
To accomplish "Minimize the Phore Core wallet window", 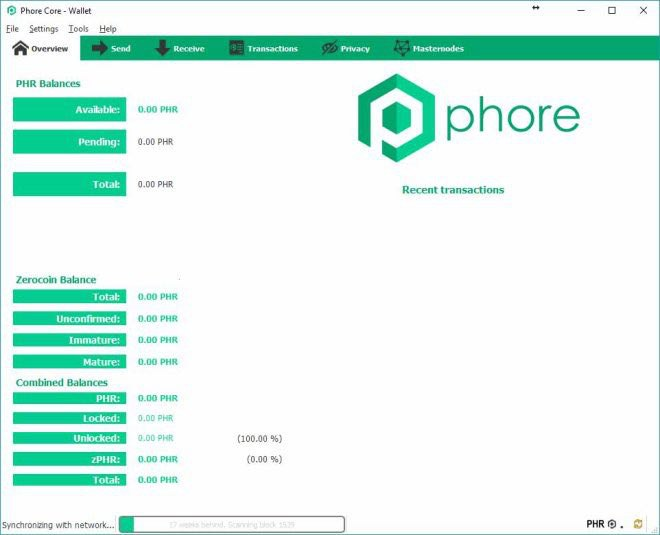I will click(581, 11).
